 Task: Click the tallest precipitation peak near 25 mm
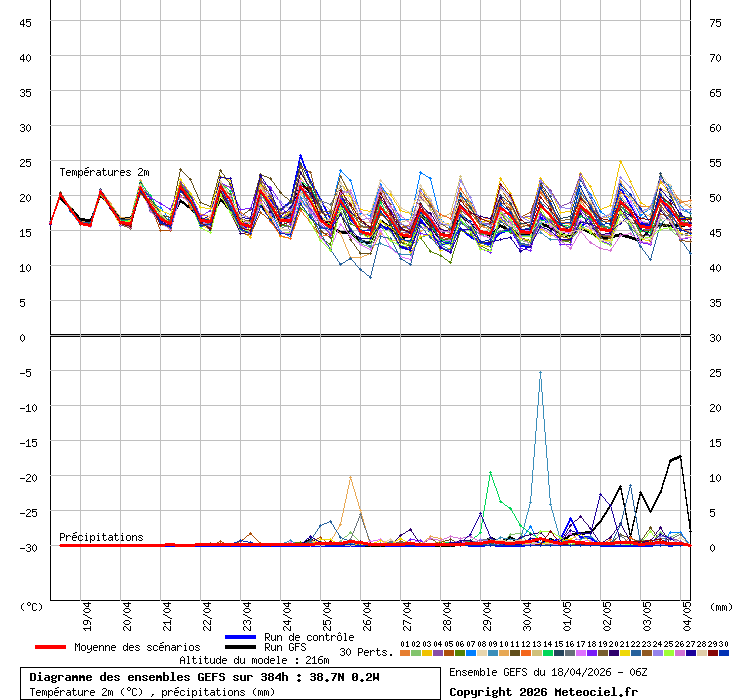(x=540, y=372)
